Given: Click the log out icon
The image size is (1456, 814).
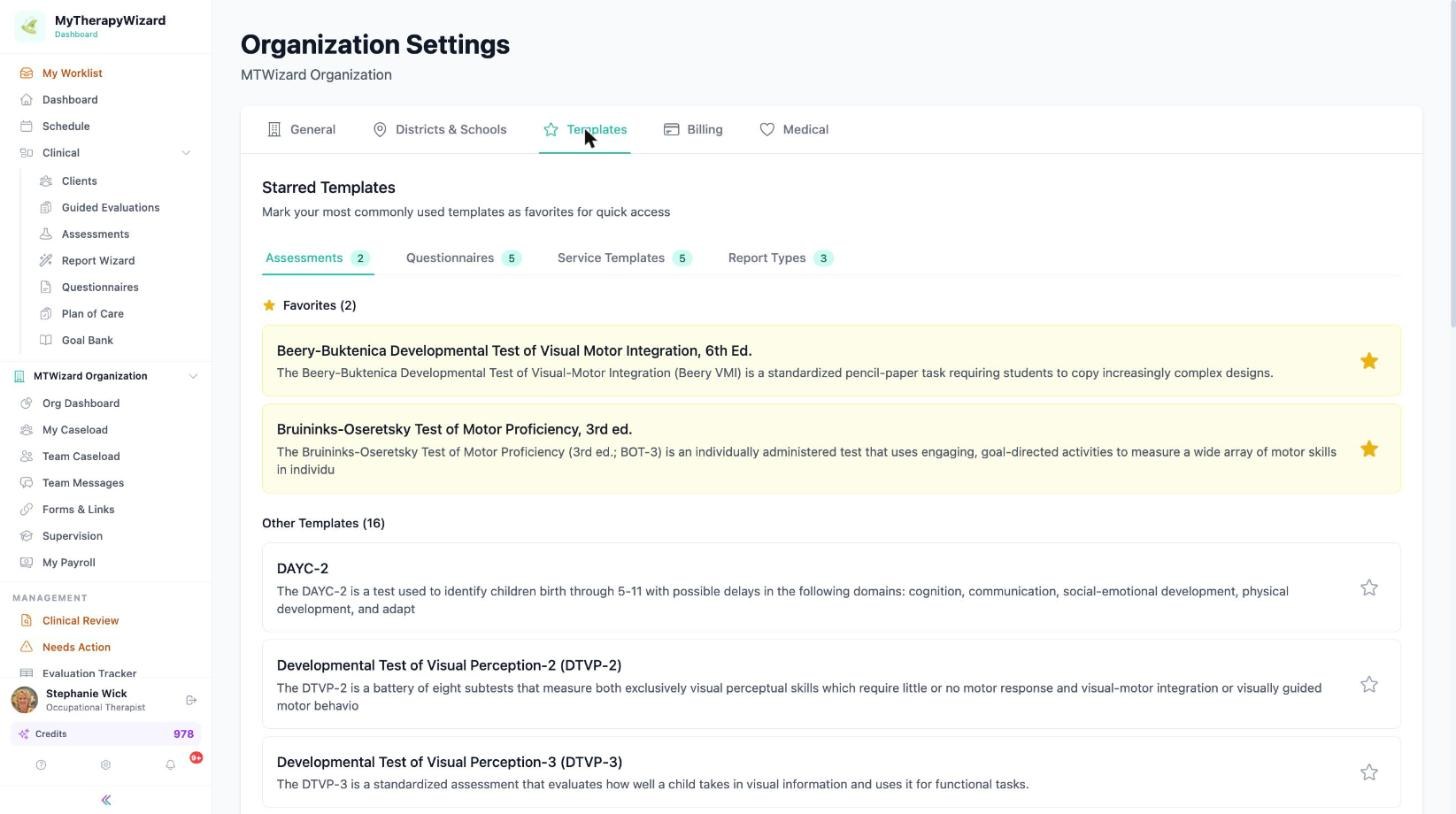Looking at the screenshot, I should pyautogui.click(x=192, y=701).
